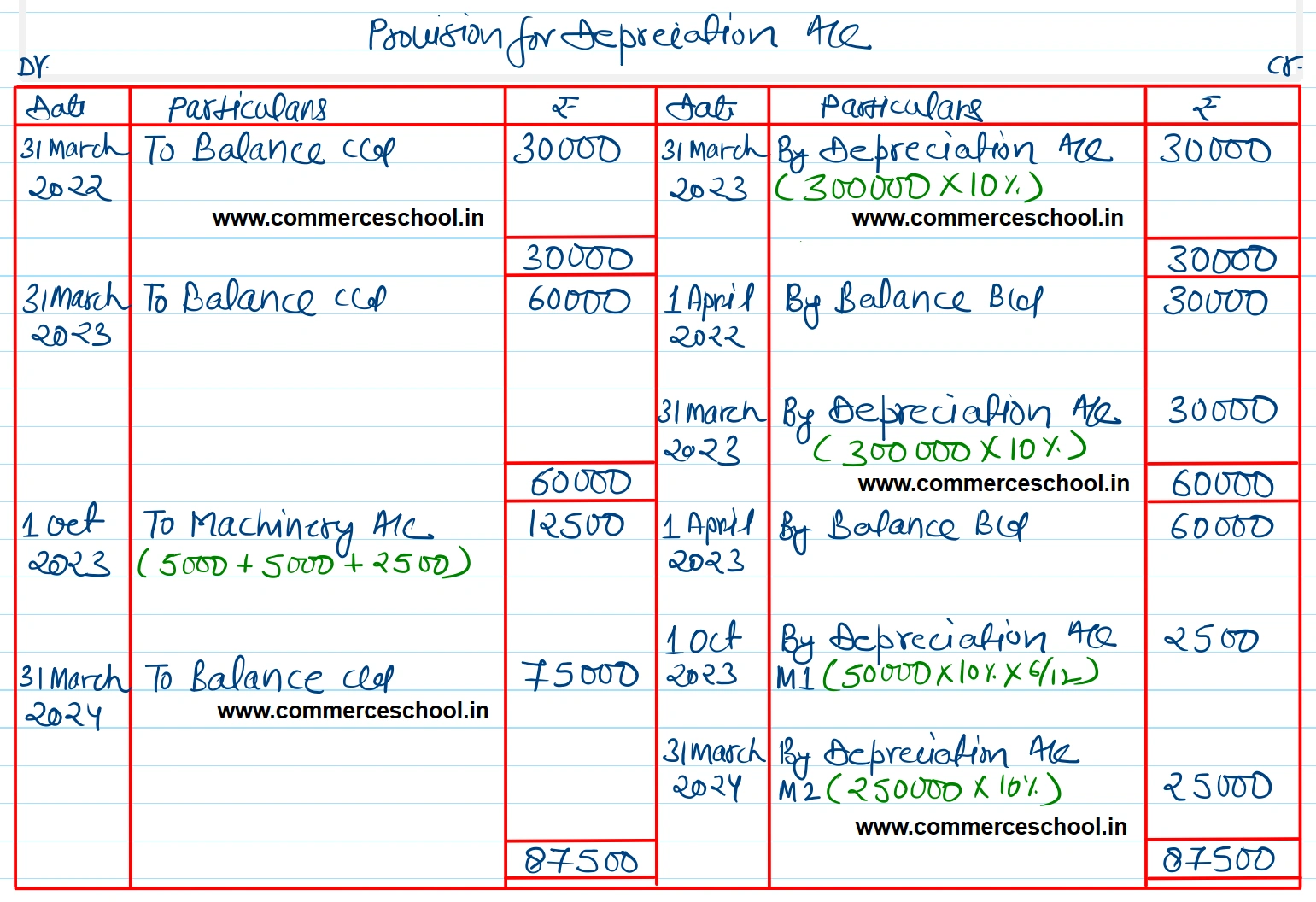Select the 75000 closing balance amount
1316x902 pixels.
pos(581,675)
